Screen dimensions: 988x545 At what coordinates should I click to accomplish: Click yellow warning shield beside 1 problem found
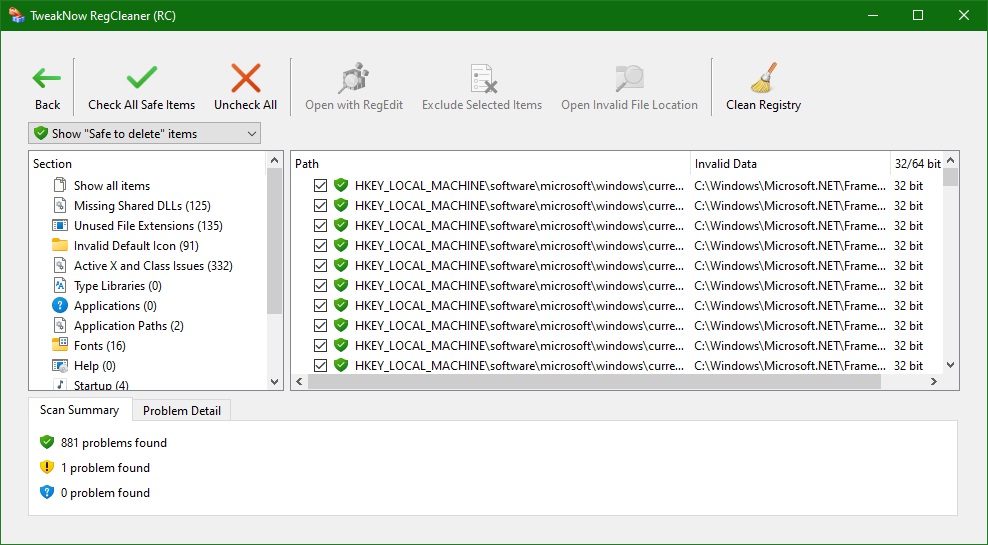click(x=47, y=468)
